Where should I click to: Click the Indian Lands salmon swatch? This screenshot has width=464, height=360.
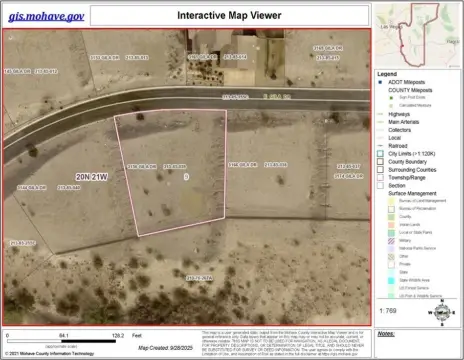click(x=391, y=225)
